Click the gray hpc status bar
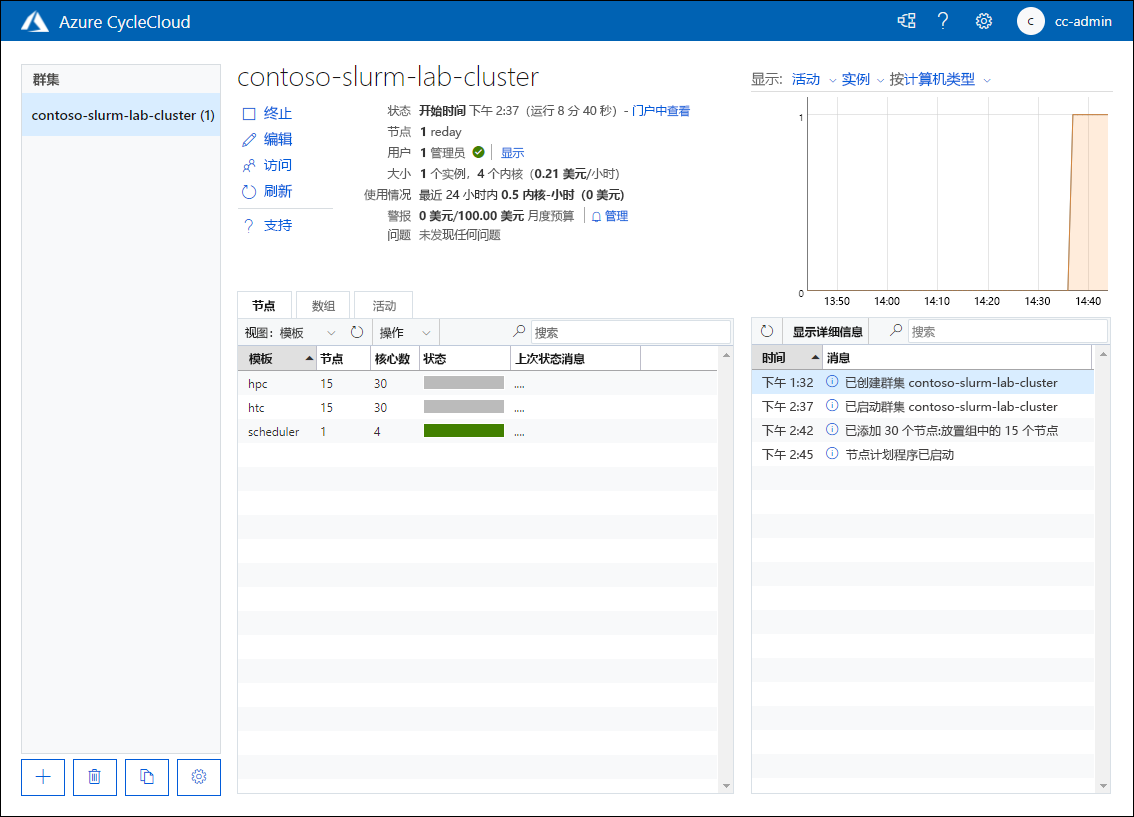Viewport: 1134px width, 817px height. (x=464, y=382)
